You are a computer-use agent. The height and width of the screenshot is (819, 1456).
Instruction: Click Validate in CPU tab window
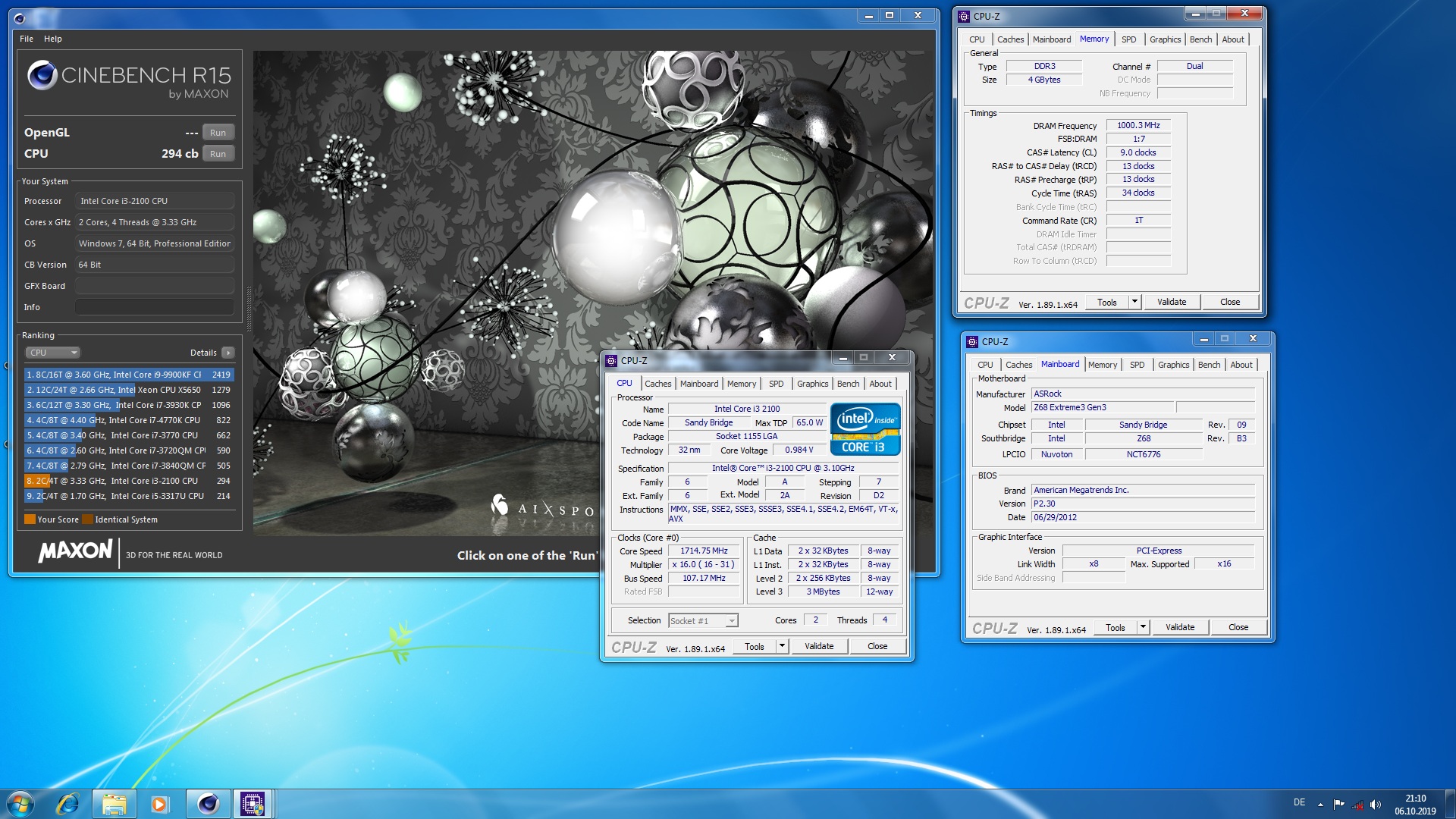(819, 646)
